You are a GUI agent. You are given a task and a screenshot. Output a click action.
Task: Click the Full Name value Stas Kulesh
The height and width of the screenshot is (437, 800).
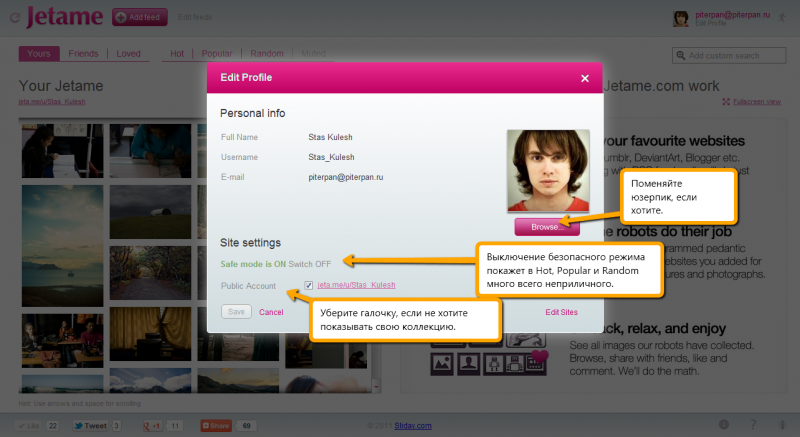point(330,137)
